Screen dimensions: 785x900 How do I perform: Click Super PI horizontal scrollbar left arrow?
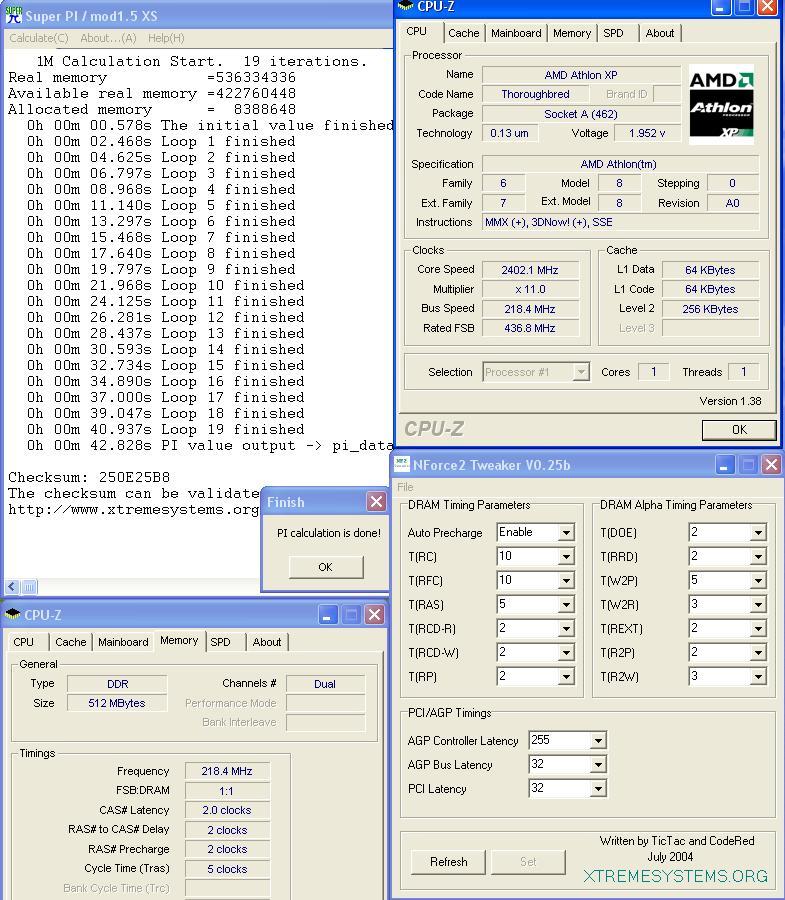(12, 587)
